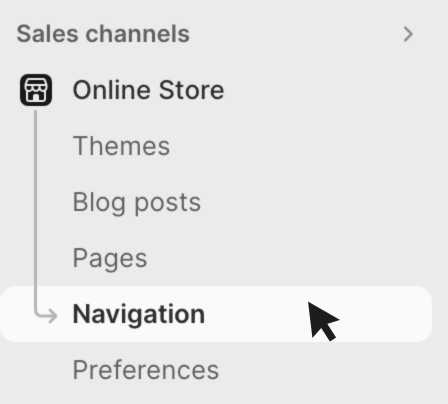Screen dimensions: 448x404
Task: Go to Blog posts
Action: tap(137, 202)
